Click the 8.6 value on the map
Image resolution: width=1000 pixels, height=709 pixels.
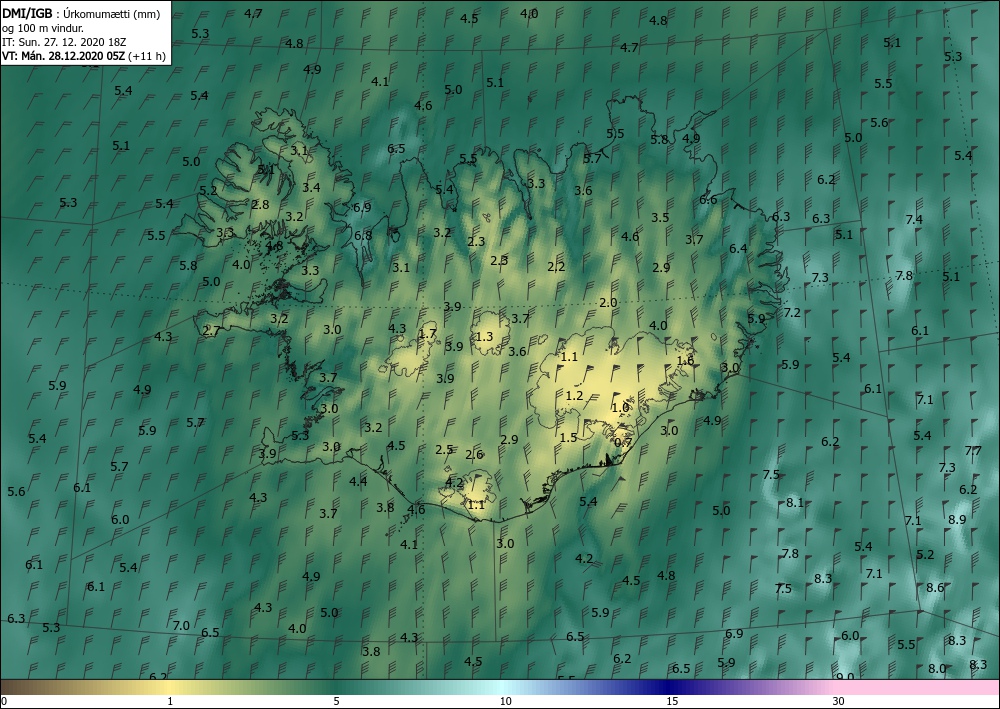point(935,587)
